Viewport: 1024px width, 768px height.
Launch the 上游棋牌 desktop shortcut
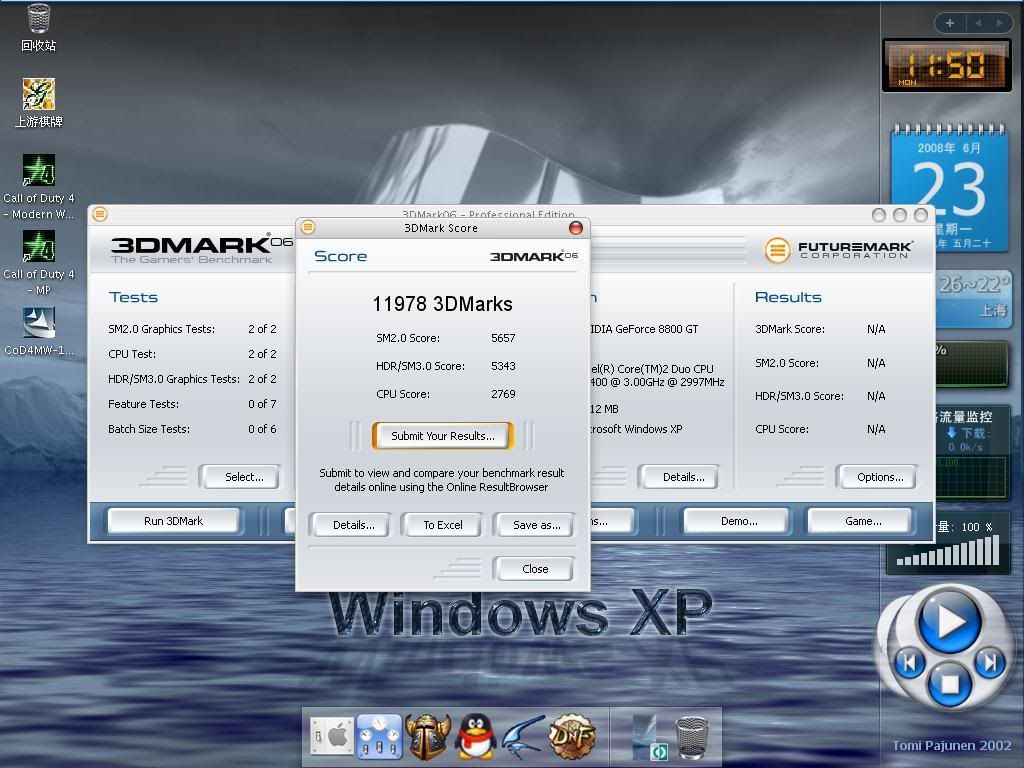(39, 103)
